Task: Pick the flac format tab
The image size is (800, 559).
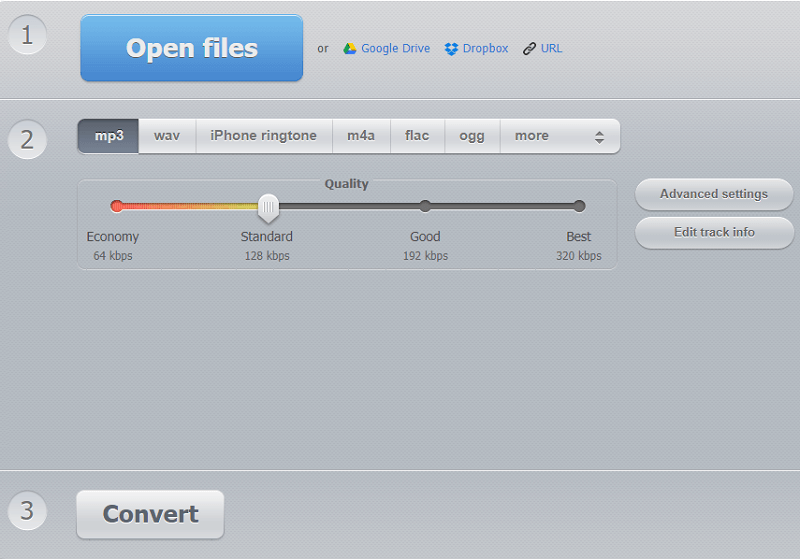Action: (x=417, y=136)
